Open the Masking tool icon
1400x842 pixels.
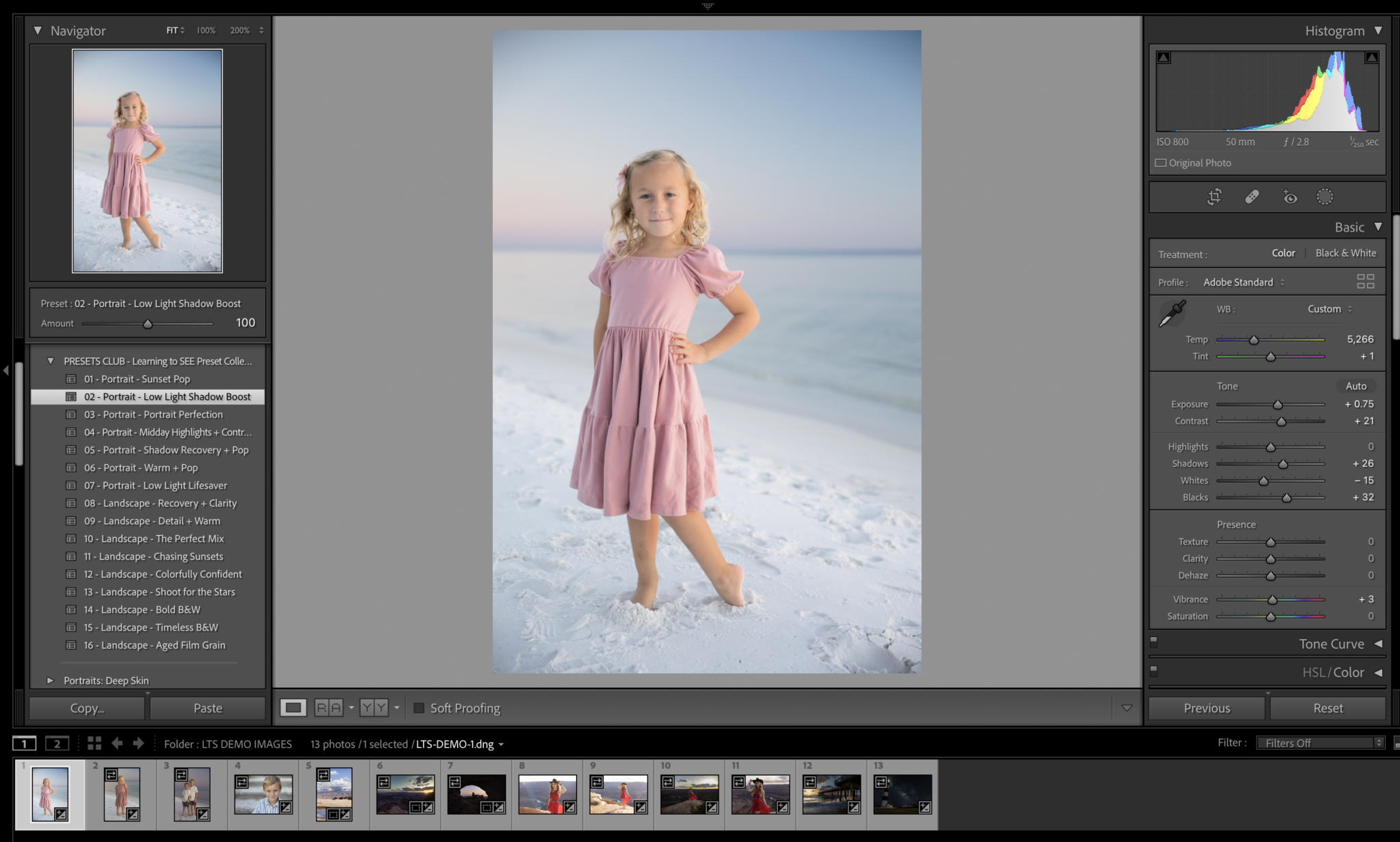(1325, 198)
